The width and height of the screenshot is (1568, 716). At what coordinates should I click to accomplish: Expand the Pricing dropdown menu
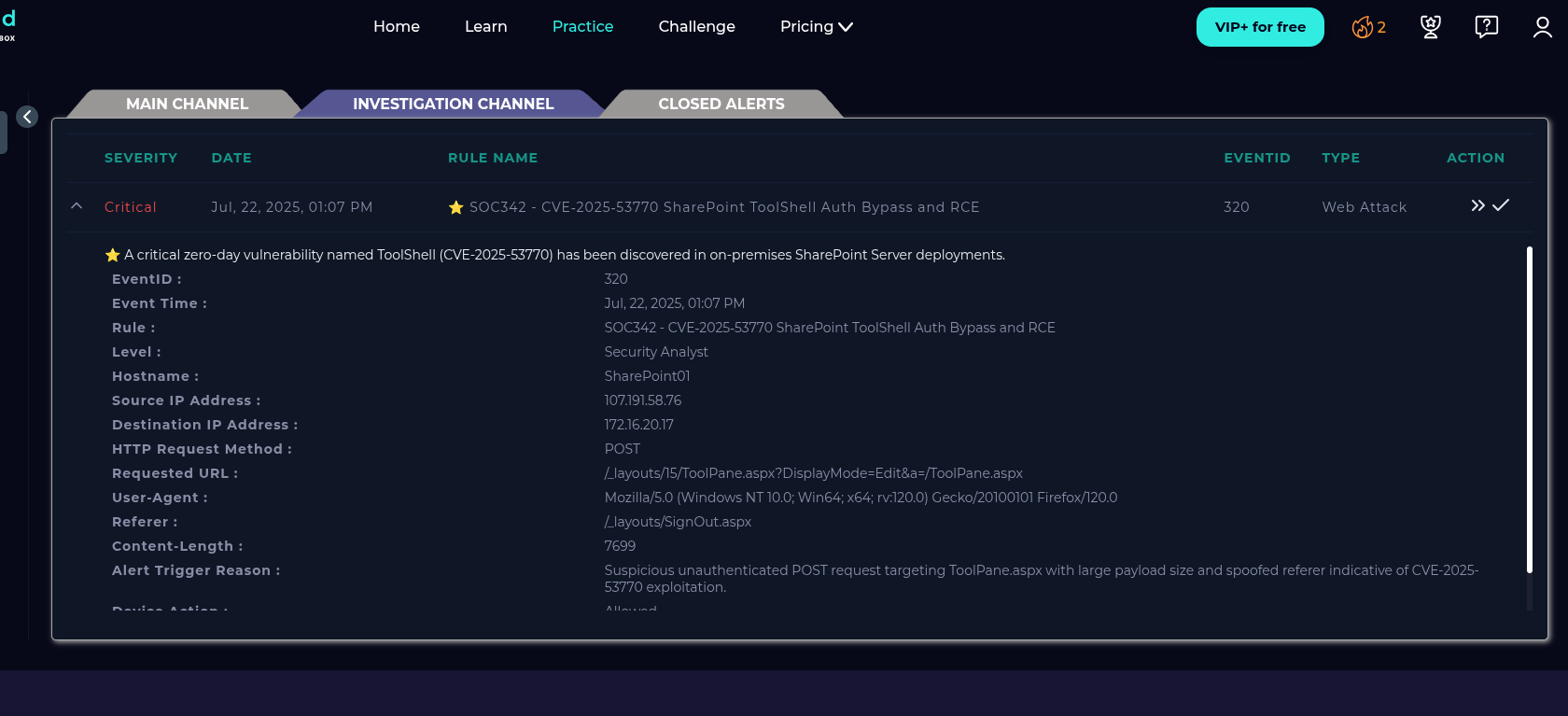816,27
